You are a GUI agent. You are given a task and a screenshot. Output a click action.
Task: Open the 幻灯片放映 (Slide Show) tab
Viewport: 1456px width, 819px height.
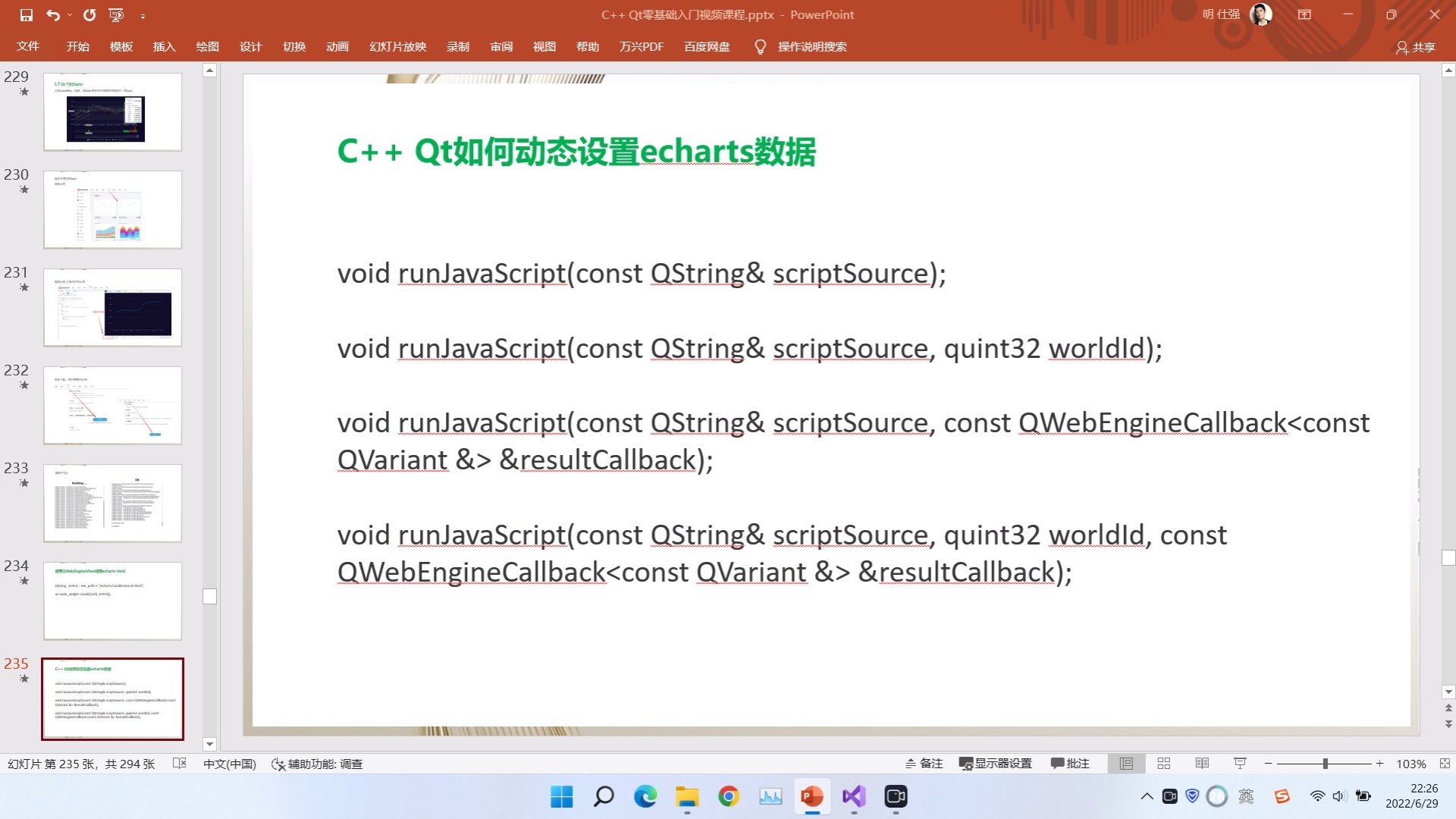[x=397, y=46]
